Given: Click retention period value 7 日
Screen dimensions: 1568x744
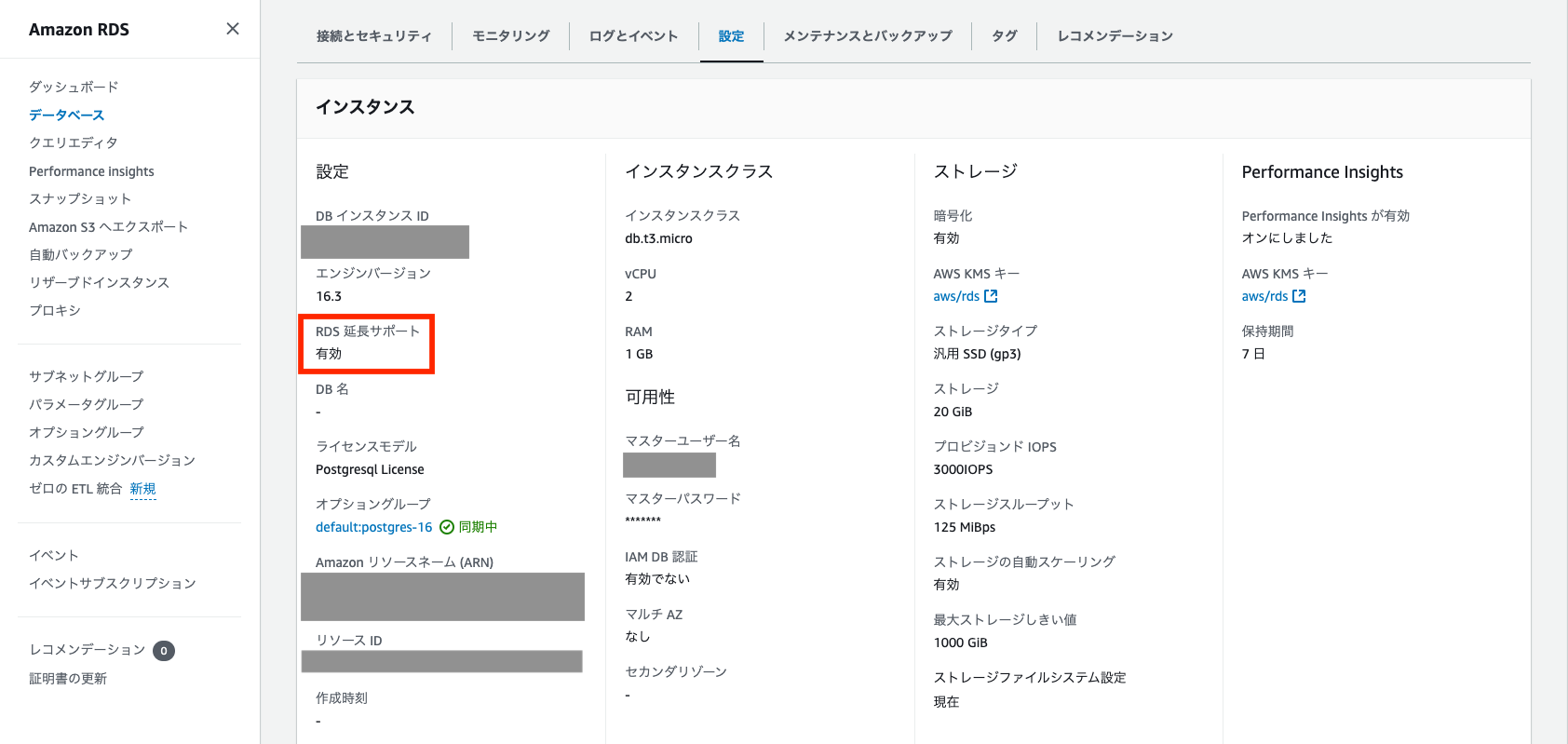Looking at the screenshot, I should (1253, 354).
